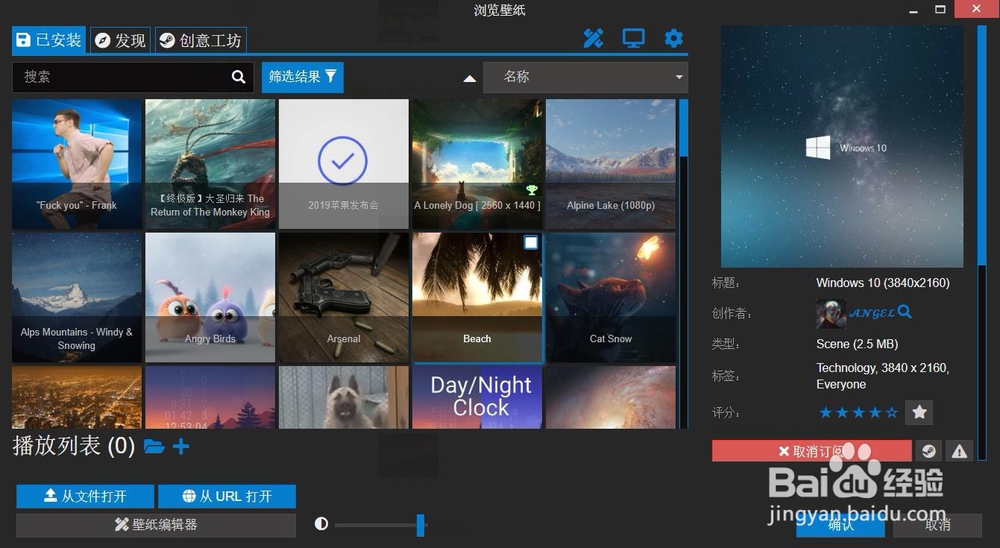The height and width of the screenshot is (548, 1000).
Task: Open the settings gear icon
Action: [673, 39]
